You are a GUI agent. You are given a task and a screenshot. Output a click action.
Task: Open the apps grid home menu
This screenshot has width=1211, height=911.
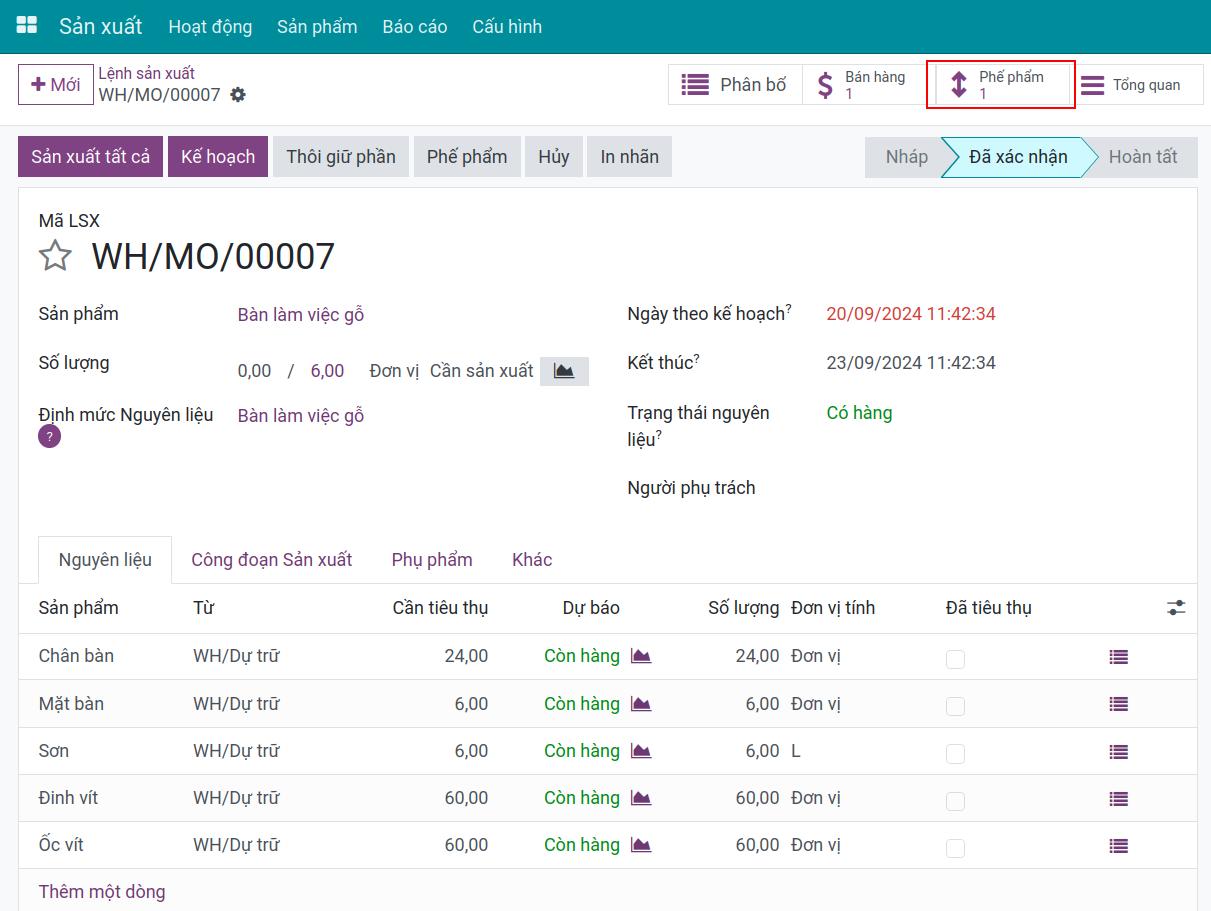point(27,26)
